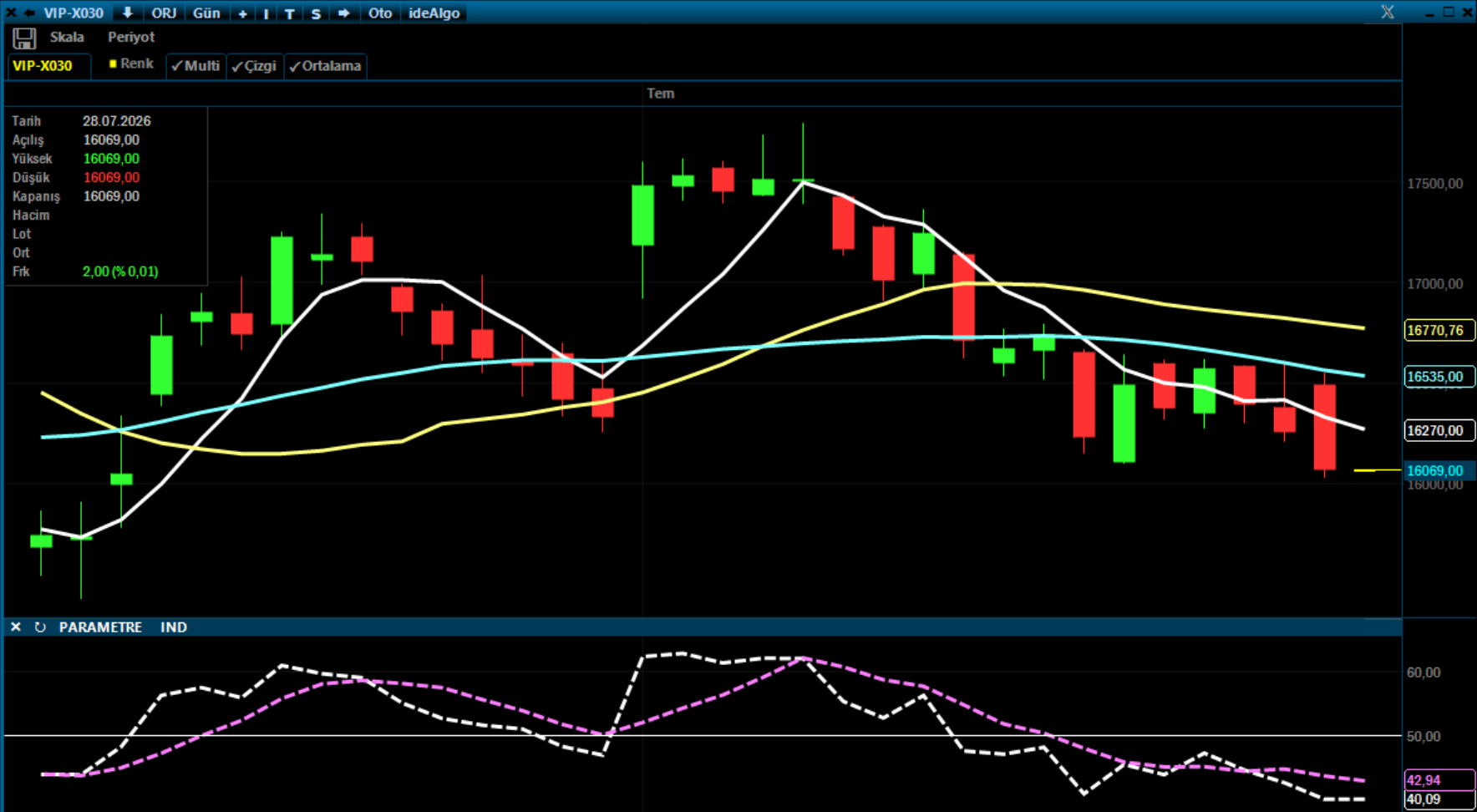This screenshot has width=1477, height=812.
Task: Click the 'I' toolbar button
Action: [266, 13]
